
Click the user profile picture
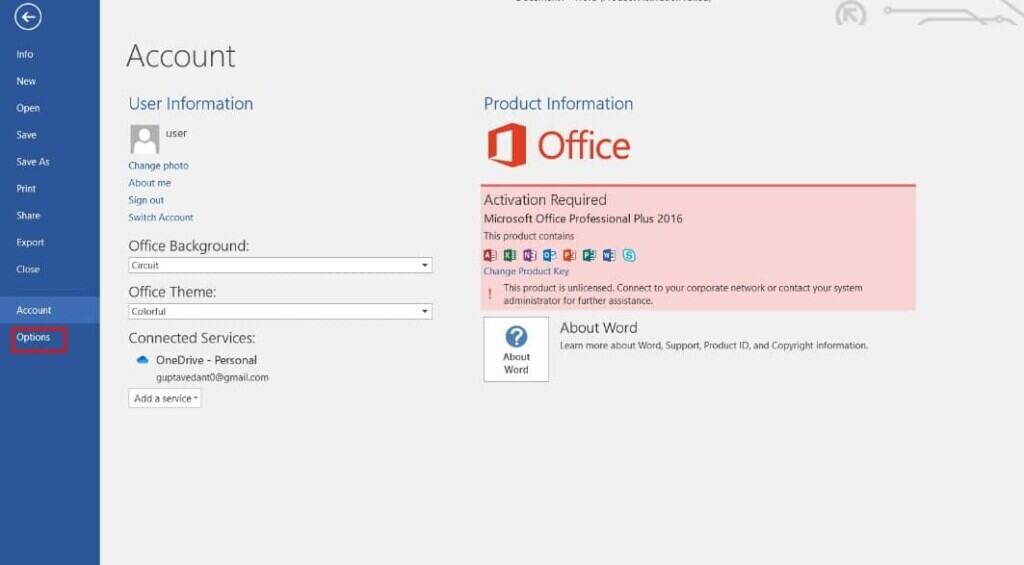pyautogui.click(x=144, y=139)
